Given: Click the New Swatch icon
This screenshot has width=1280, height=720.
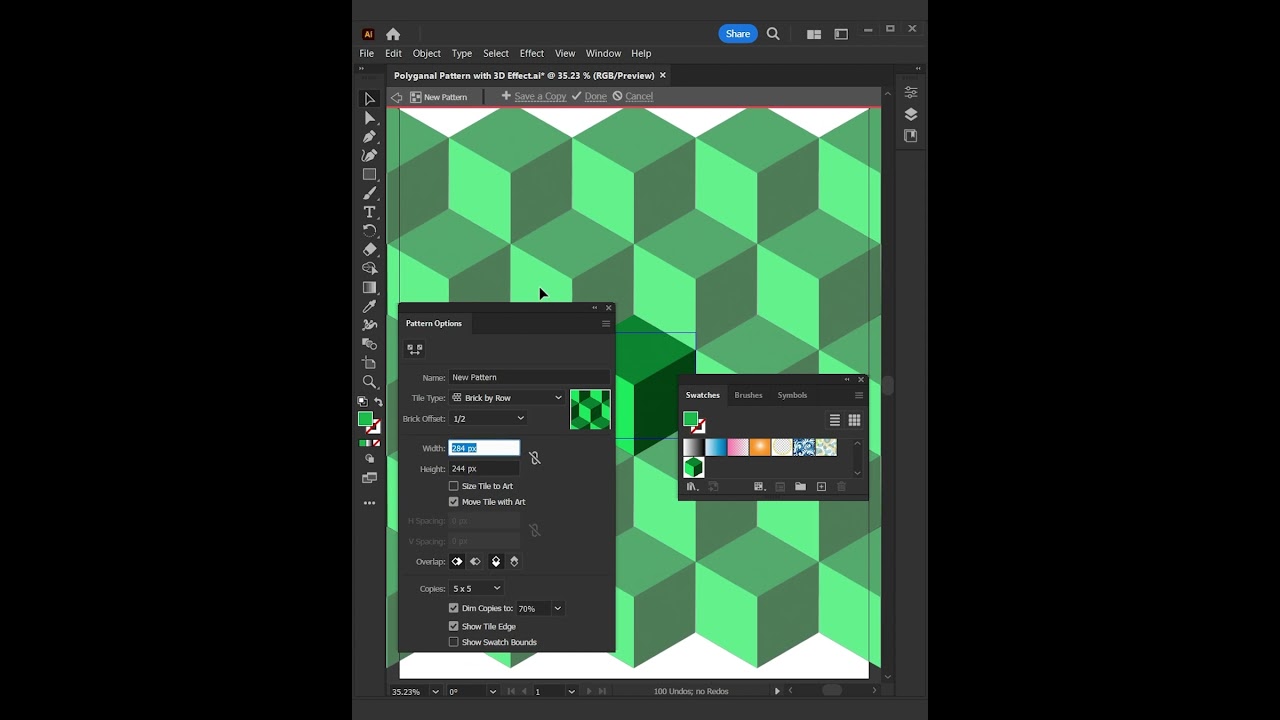Looking at the screenshot, I should tap(821, 487).
